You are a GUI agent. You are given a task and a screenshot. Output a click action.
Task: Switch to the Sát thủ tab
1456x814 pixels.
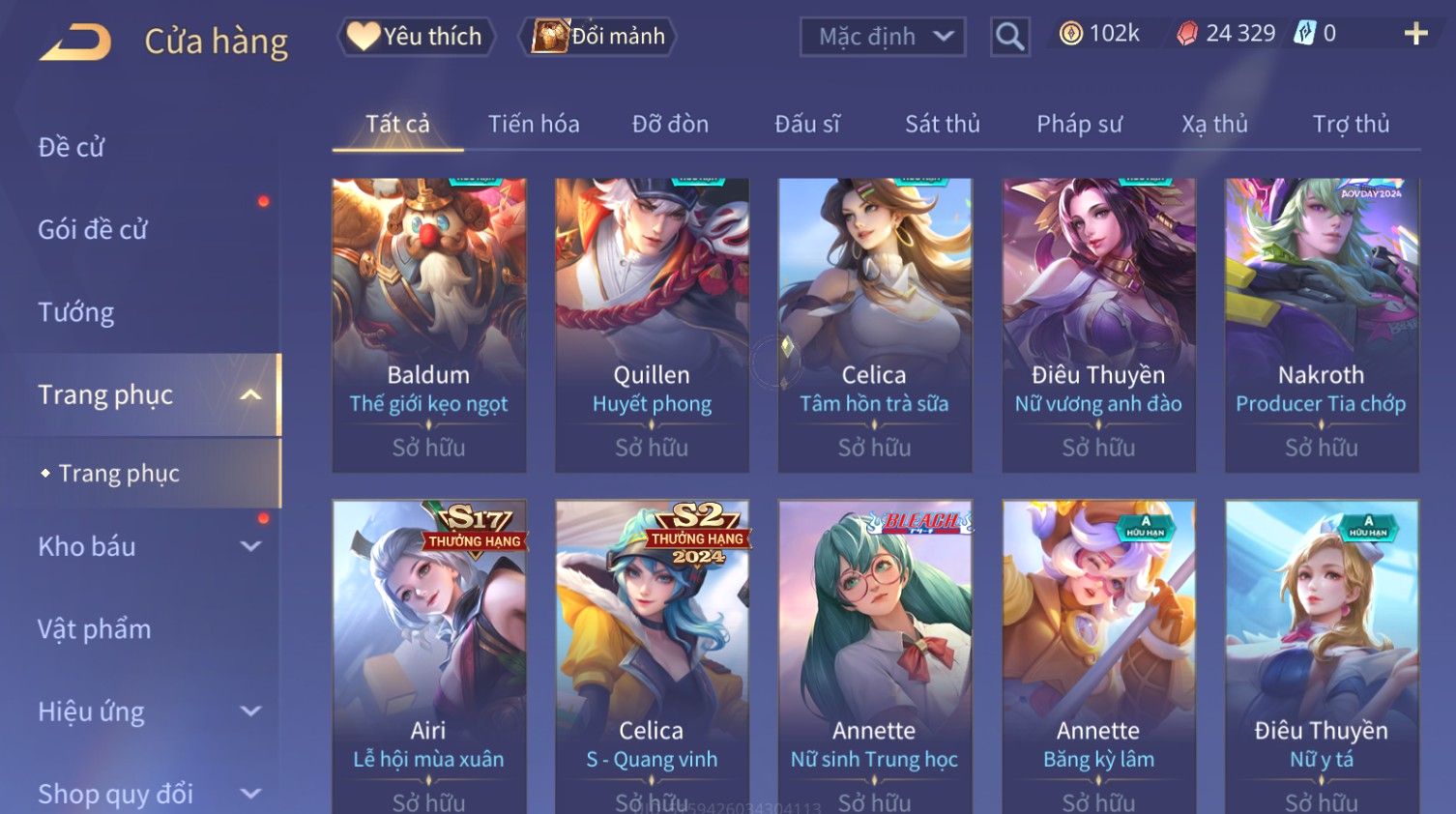943,124
